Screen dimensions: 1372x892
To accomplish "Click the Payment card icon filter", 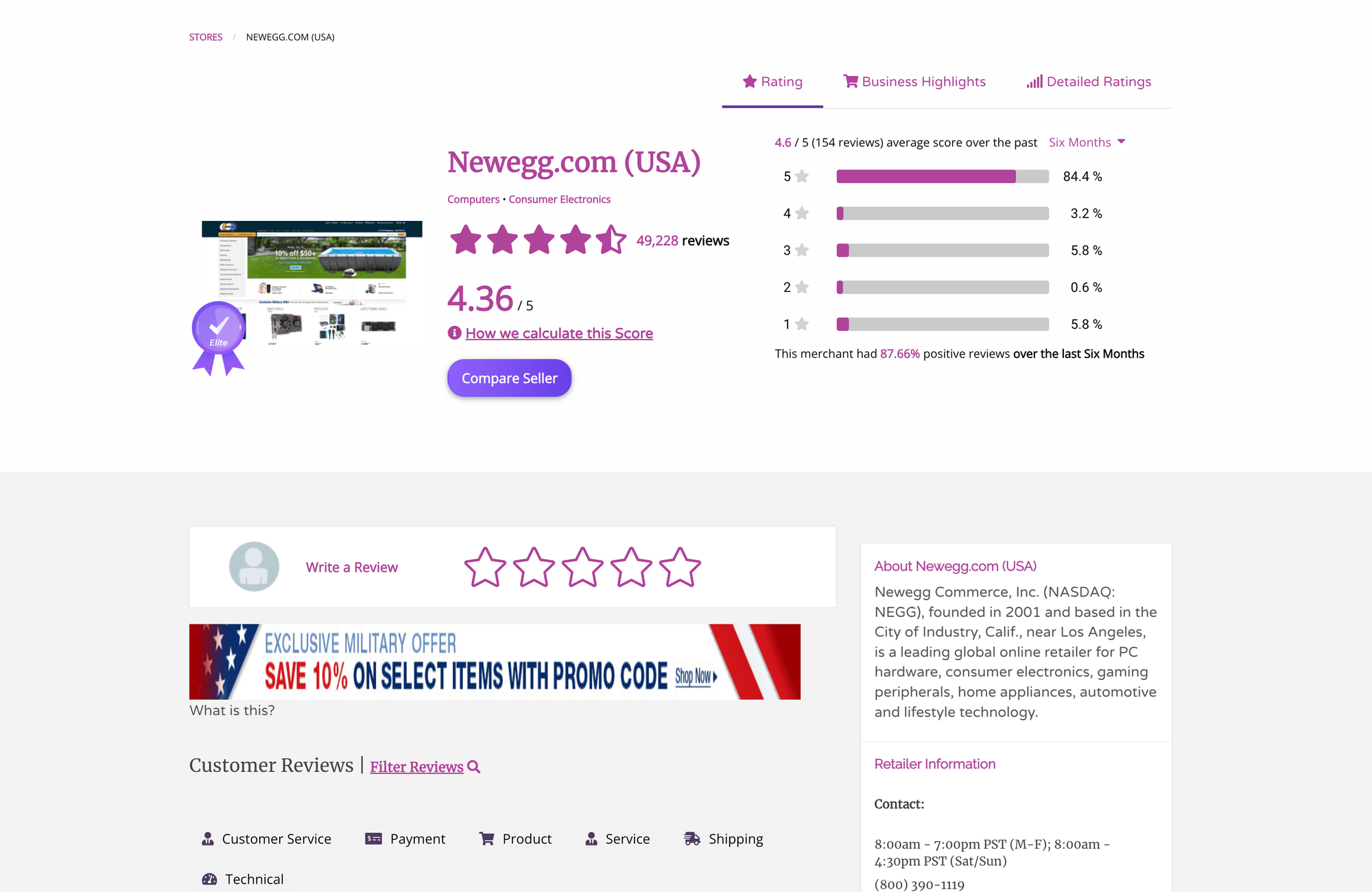I will pyautogui.click(x=372, y=838).
